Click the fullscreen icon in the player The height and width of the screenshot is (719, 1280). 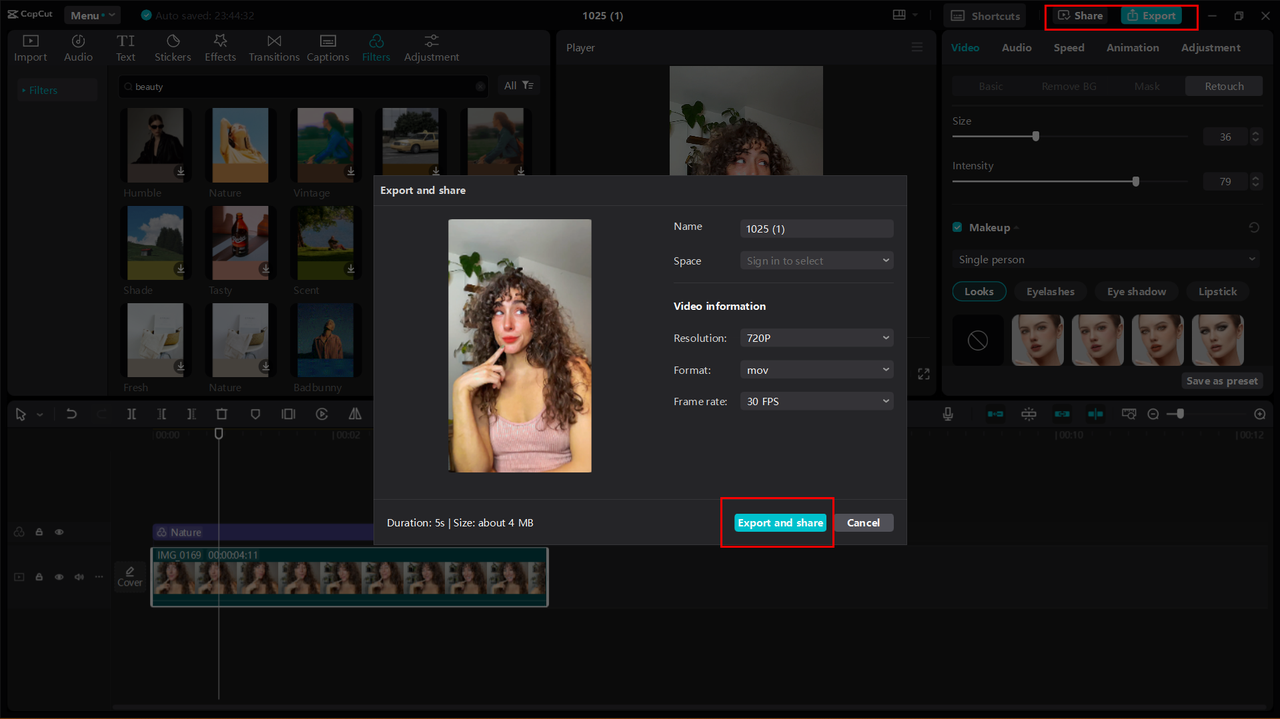923,374
